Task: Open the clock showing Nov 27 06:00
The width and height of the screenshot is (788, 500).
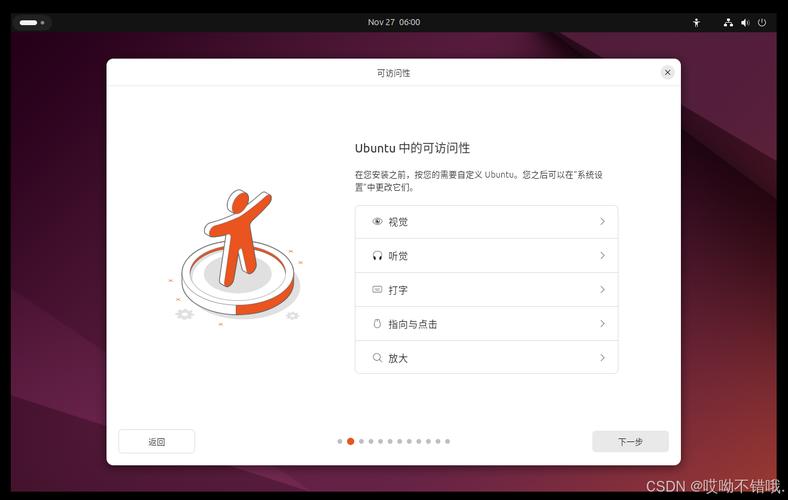Action: [x=394, y=22]
